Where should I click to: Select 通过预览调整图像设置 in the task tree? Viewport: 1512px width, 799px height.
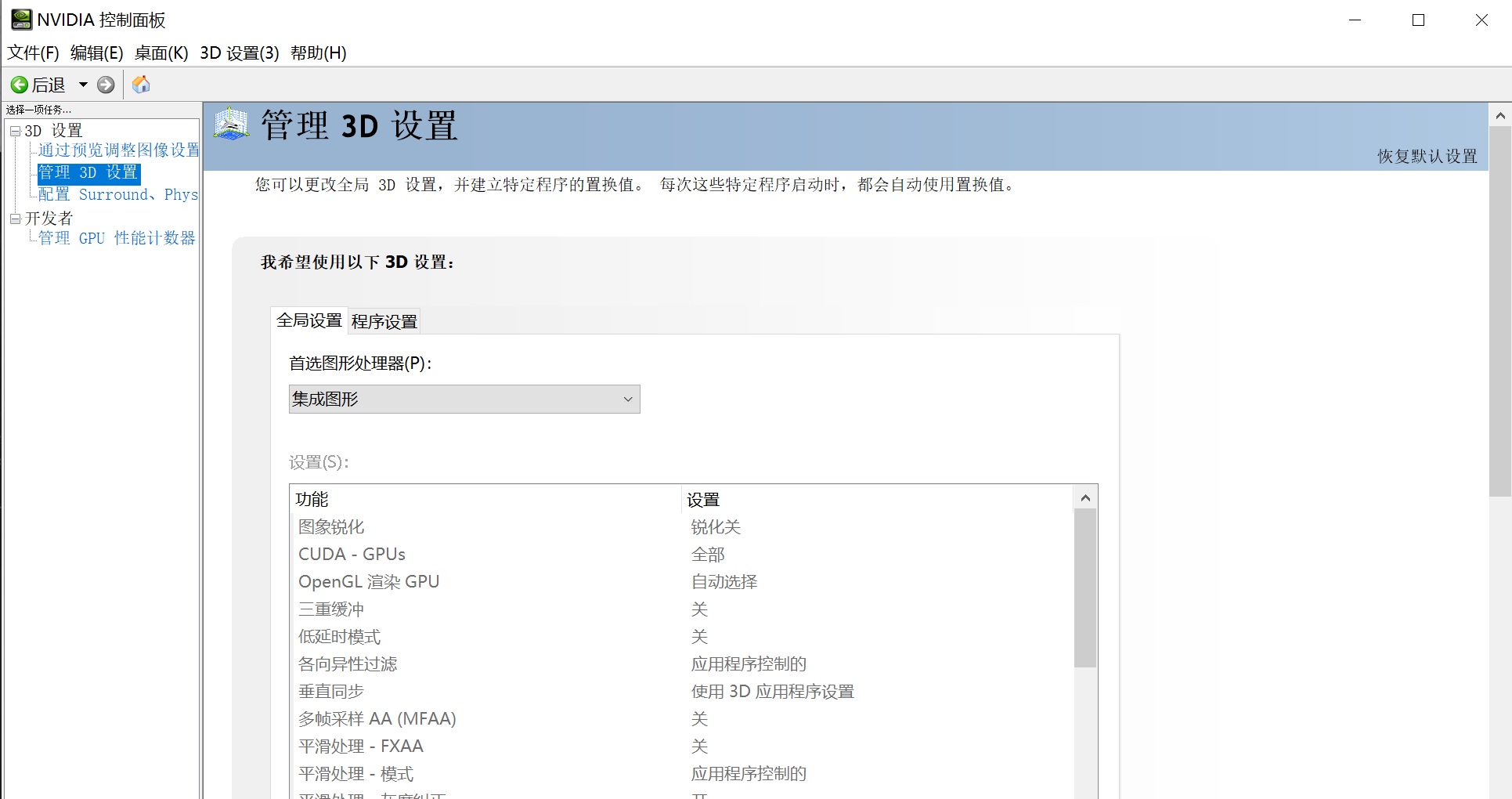click(119, 150)
